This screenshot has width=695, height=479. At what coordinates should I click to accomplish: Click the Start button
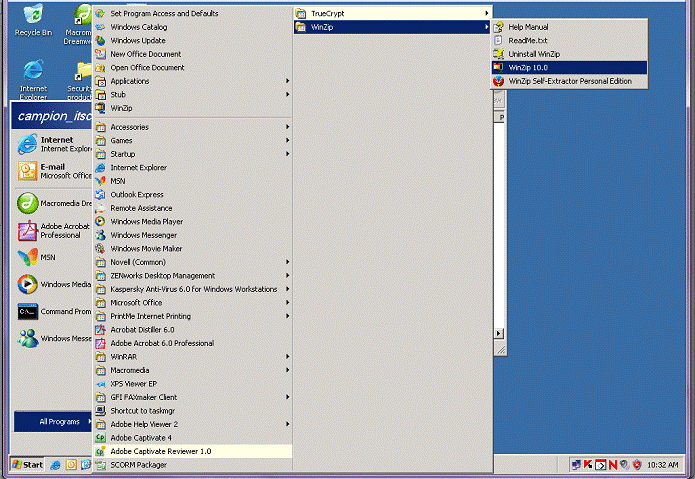[x=27, y=464]
